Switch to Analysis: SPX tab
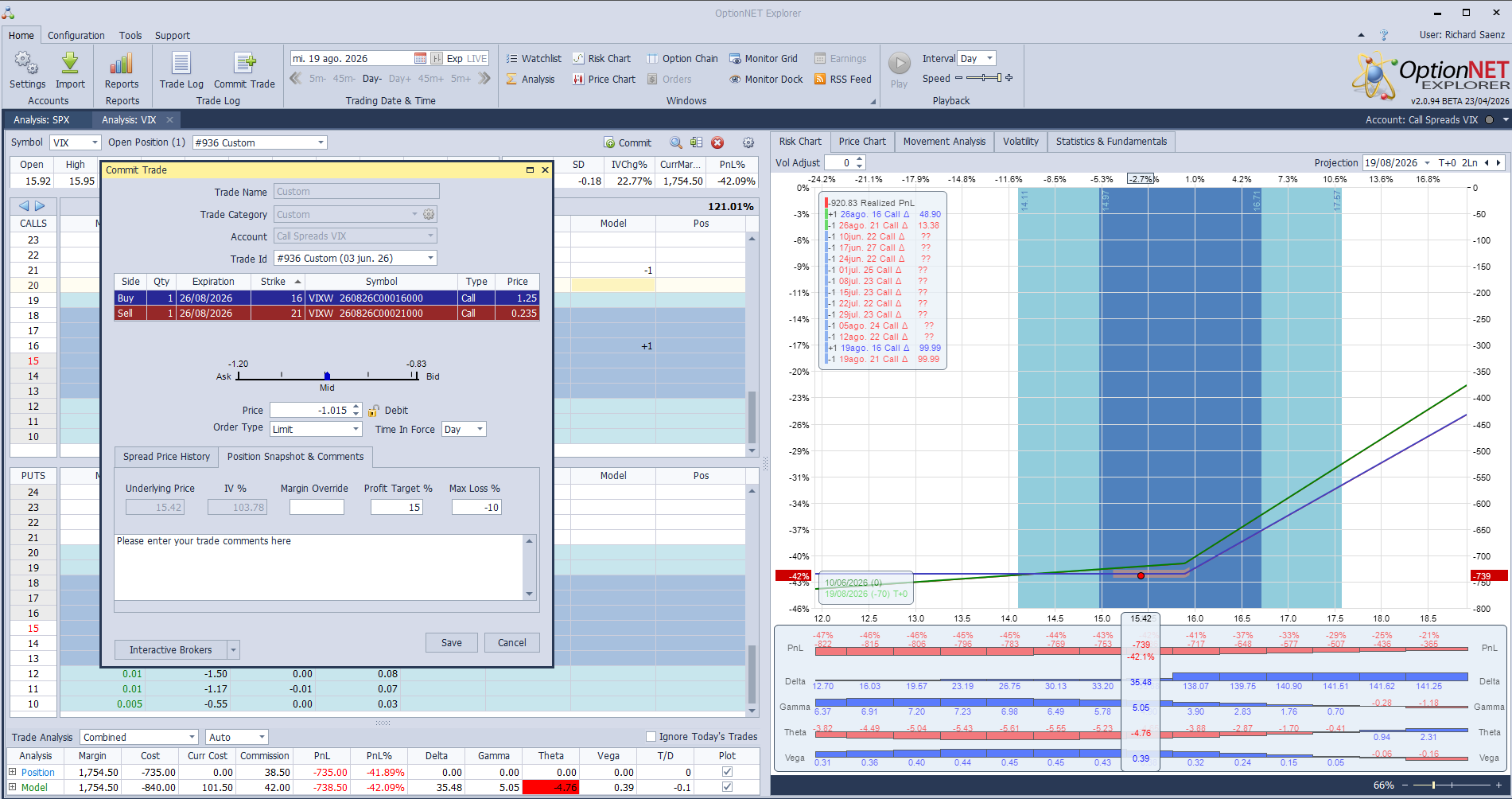Image resolution: width=1512 pixels, height=799 pixels. tap(41, 119)
